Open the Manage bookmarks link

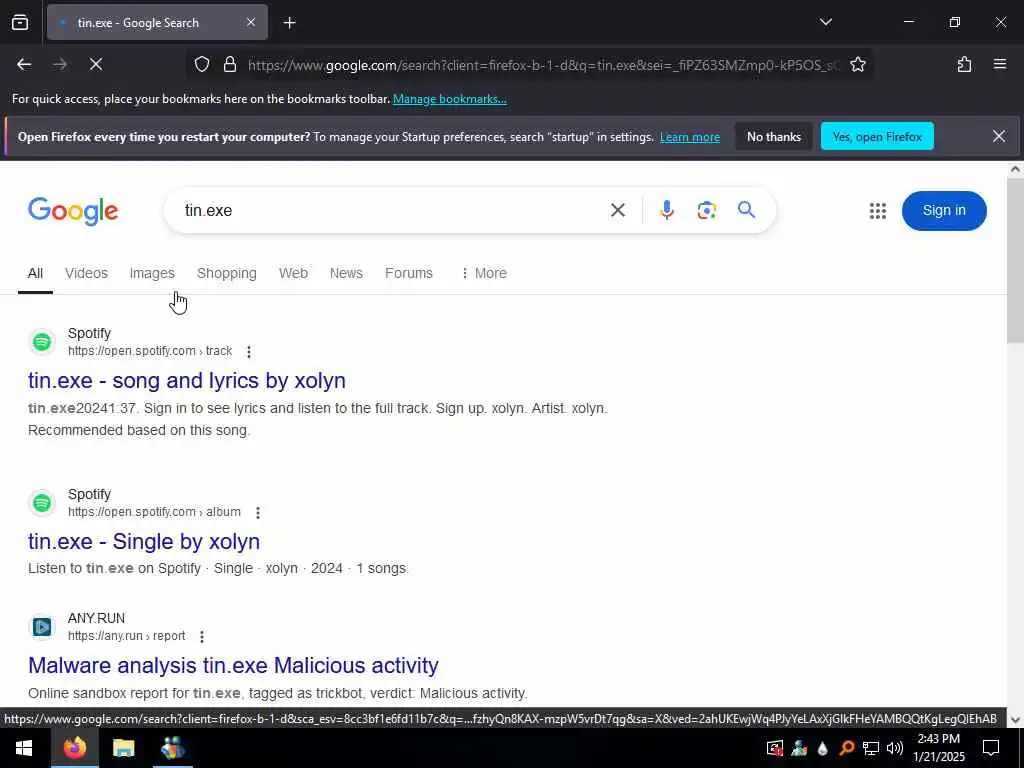click(x=449, y=99)
